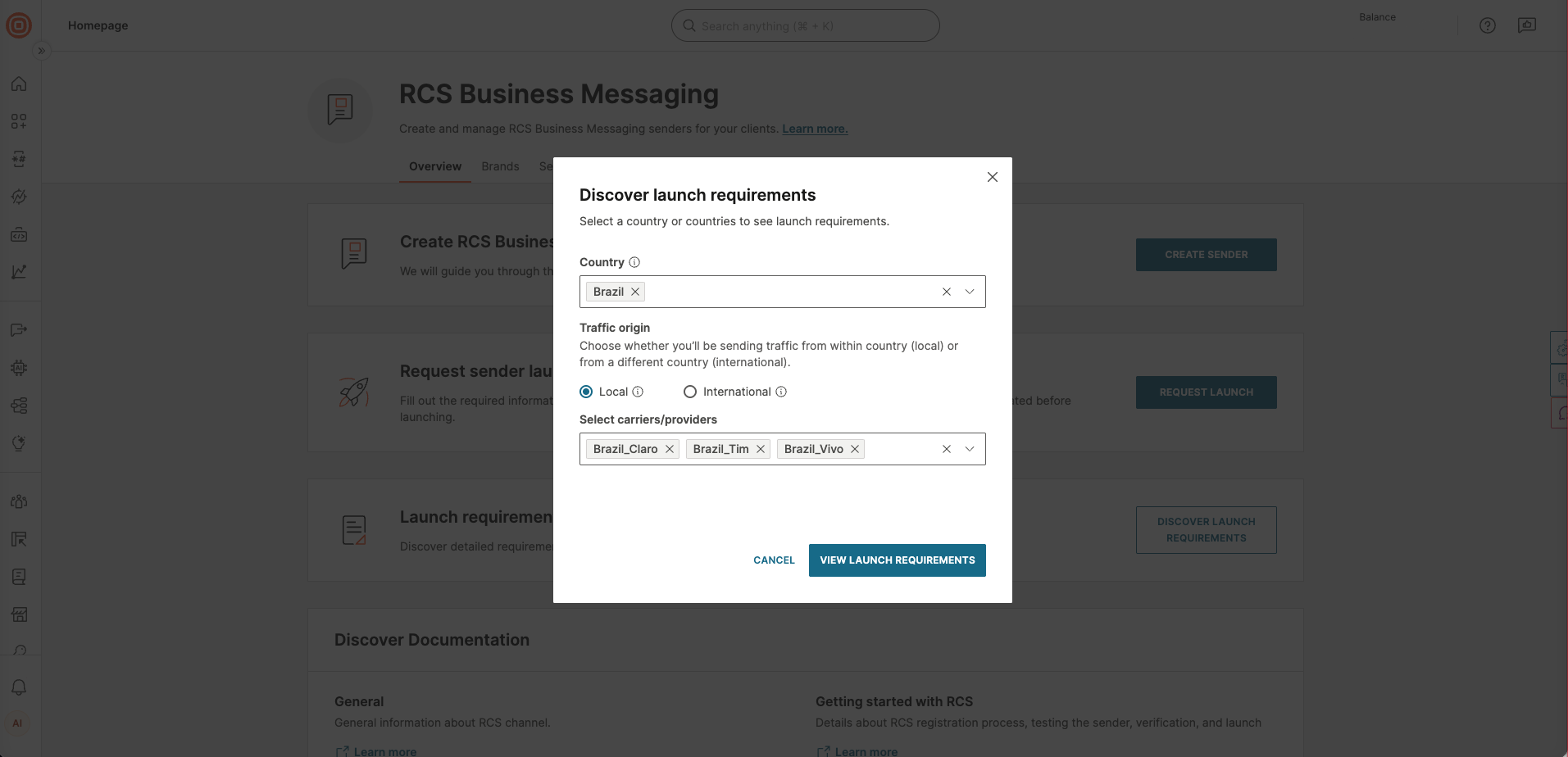
Task: Click inside the Search anything field
Action: tap(805, 25)
